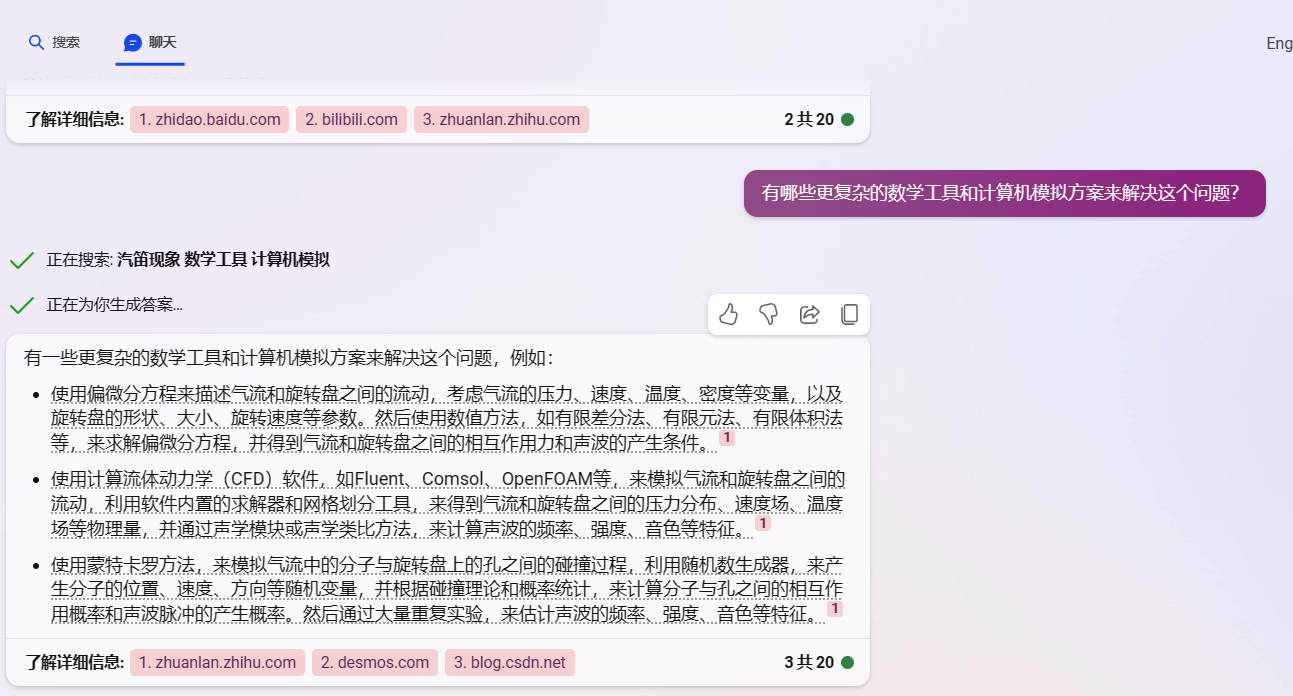1293x696 pixels.
Task: Click the 3 共 20 counter text
Action: [x=809, y=662]
